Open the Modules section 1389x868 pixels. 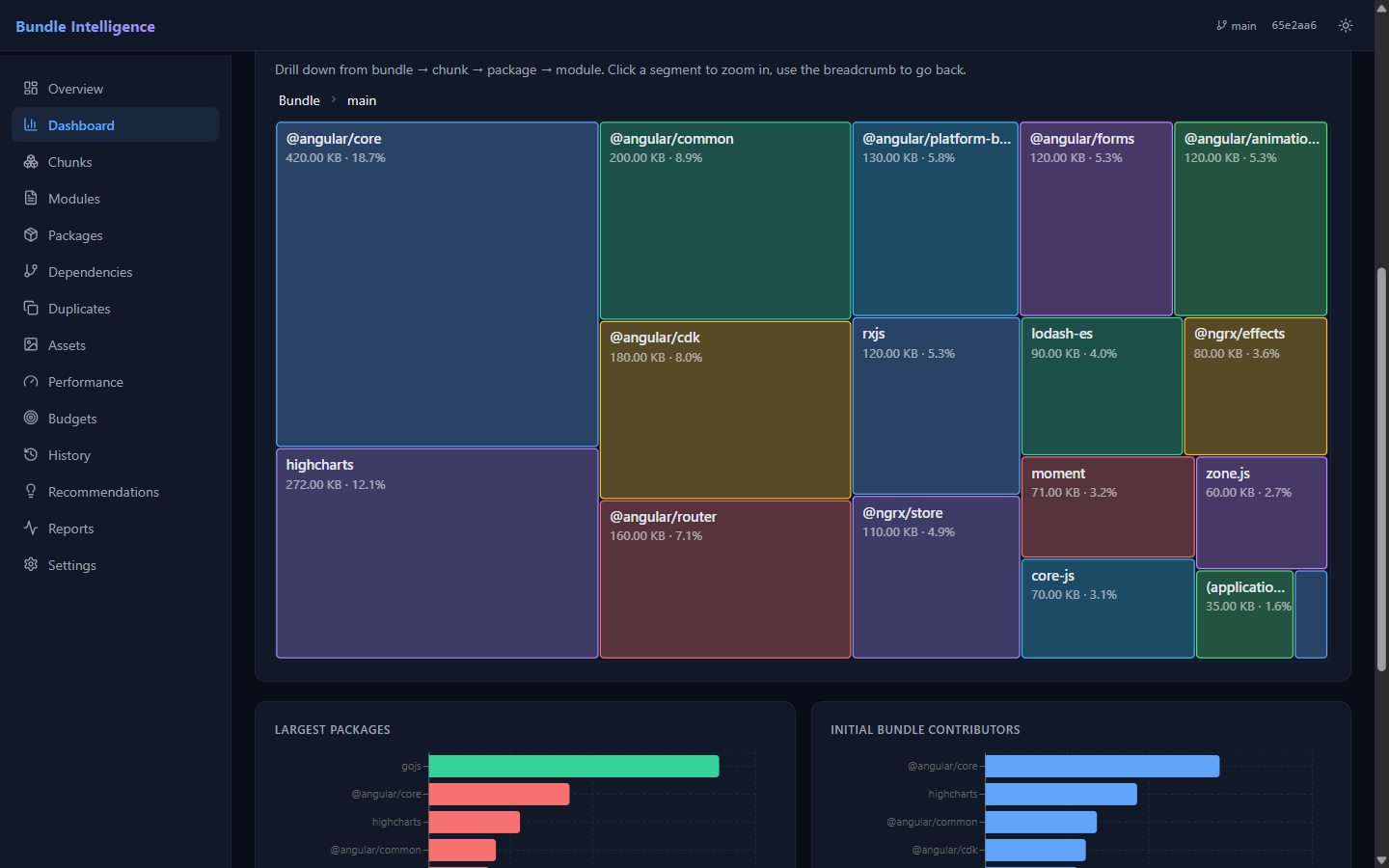115,199
